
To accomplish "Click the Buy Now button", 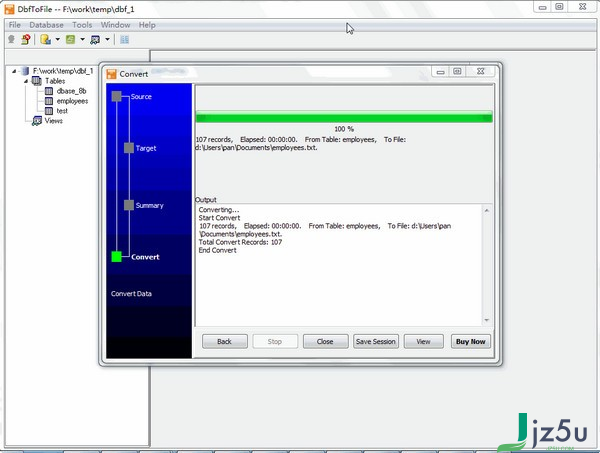I will (471, 341).
